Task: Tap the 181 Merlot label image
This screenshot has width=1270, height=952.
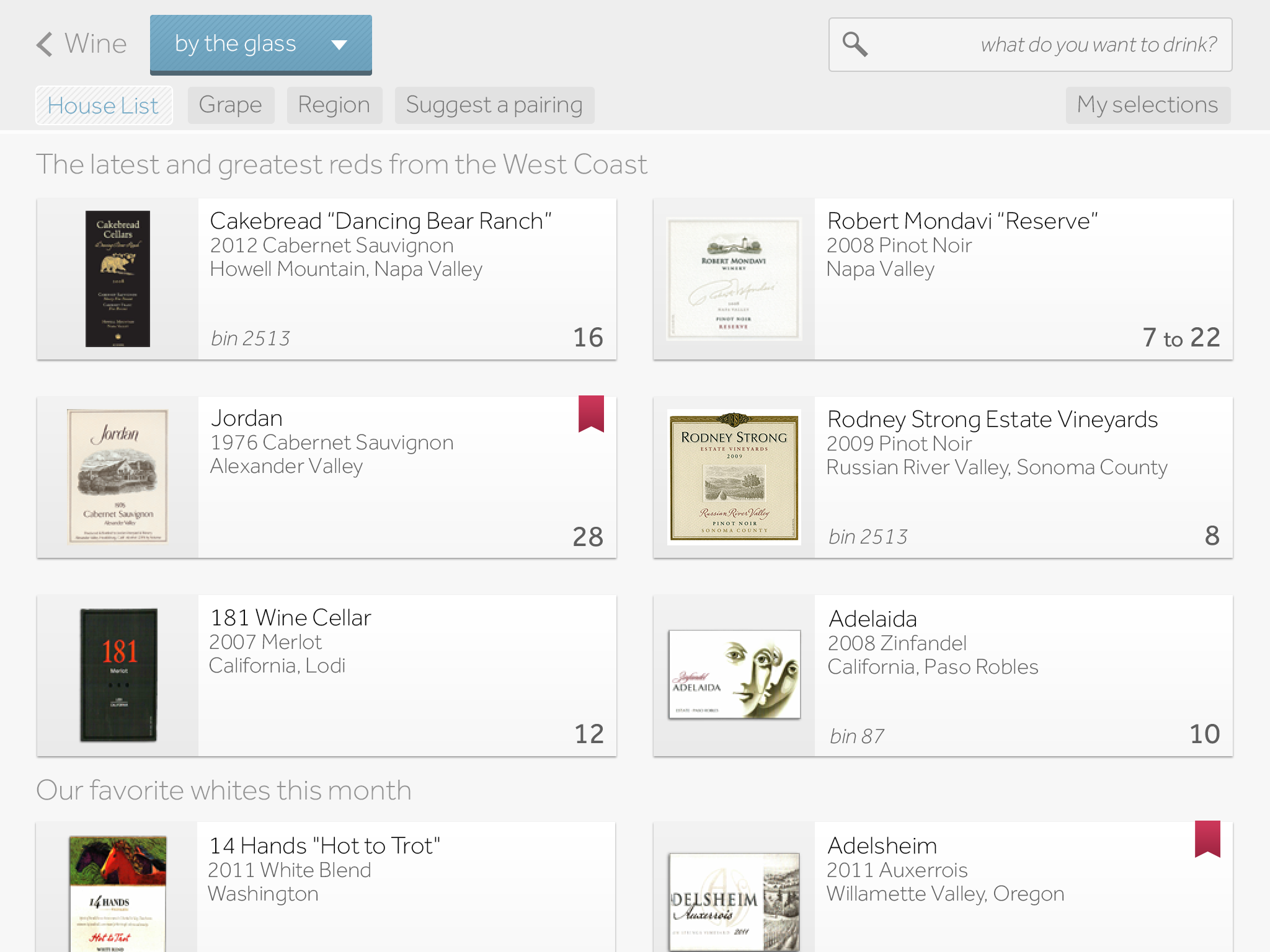Action: [118, 675]
